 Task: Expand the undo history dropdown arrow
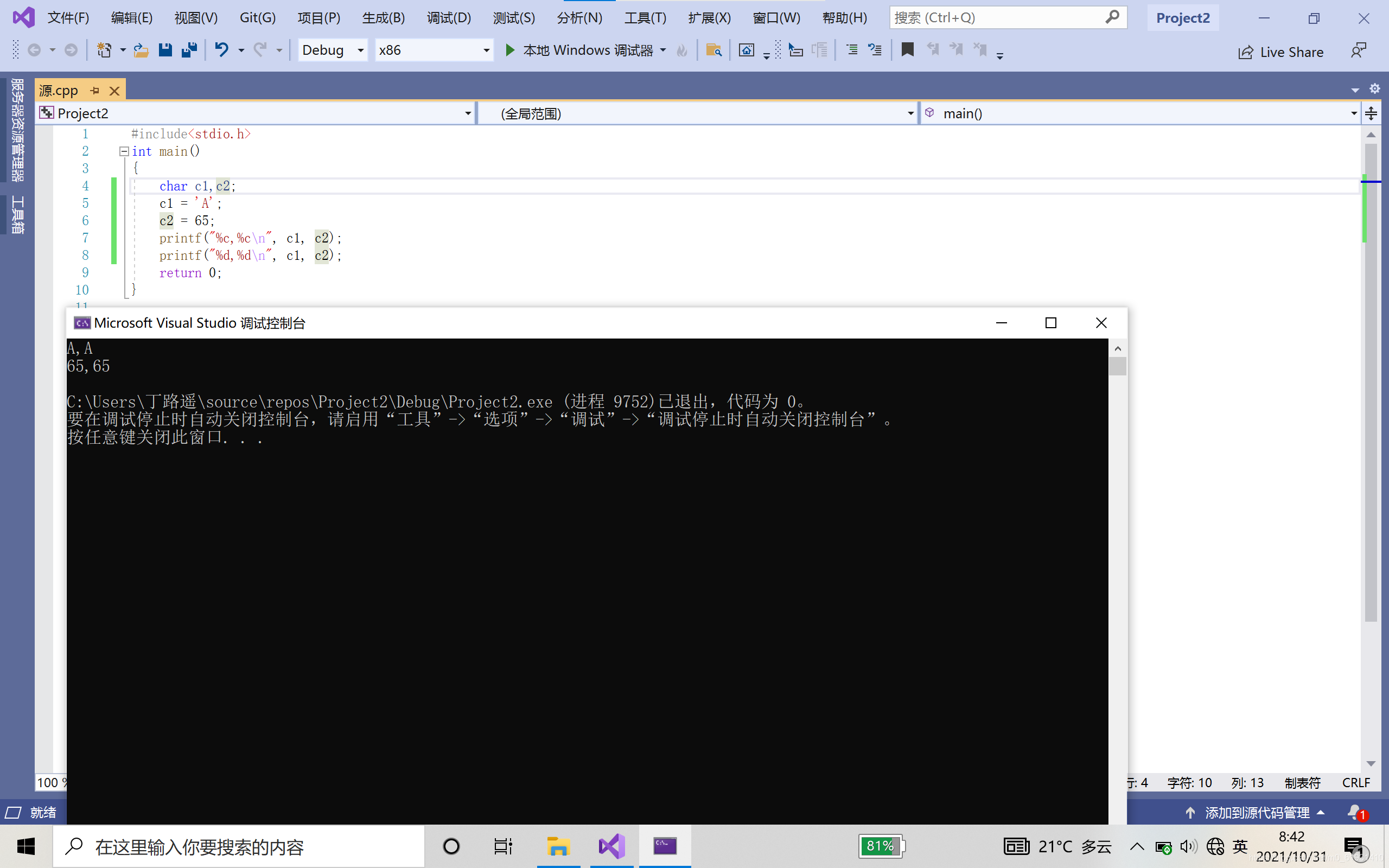click(241, 50)
